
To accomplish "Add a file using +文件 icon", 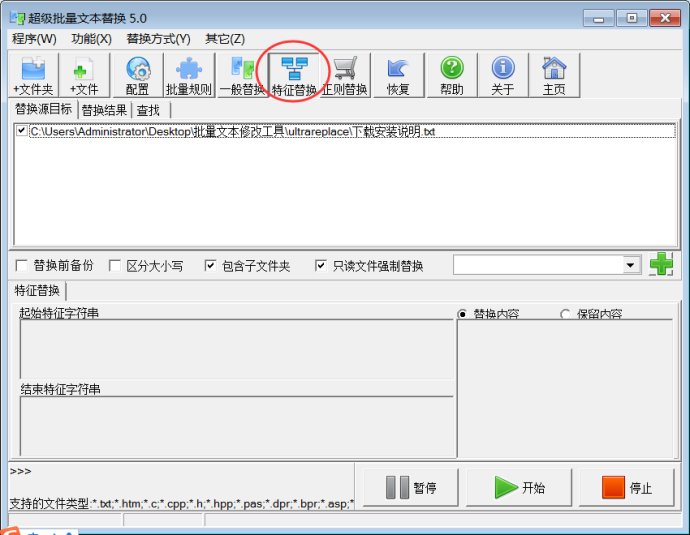I will coord(84,75).
